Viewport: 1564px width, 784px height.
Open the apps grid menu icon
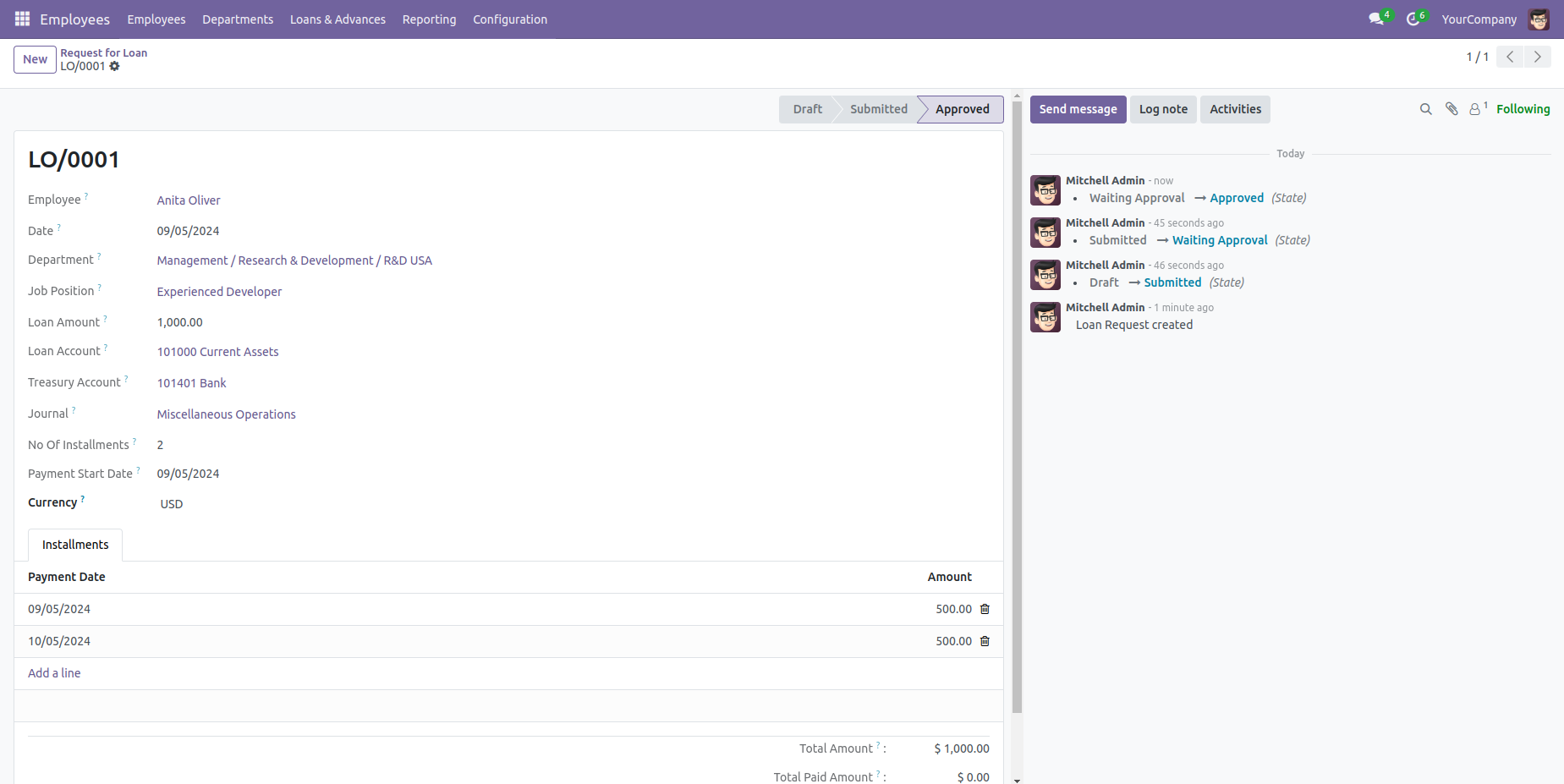coord(22,19)
